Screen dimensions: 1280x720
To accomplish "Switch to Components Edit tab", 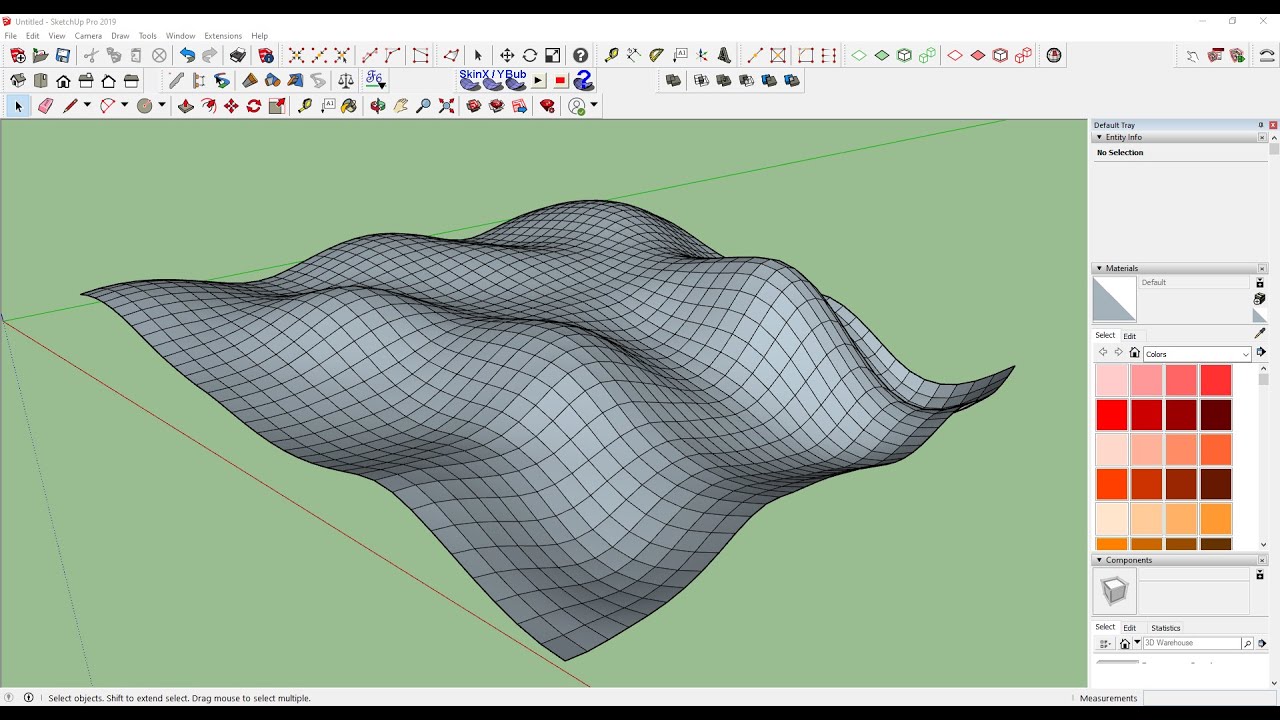I will (1129, 628).
